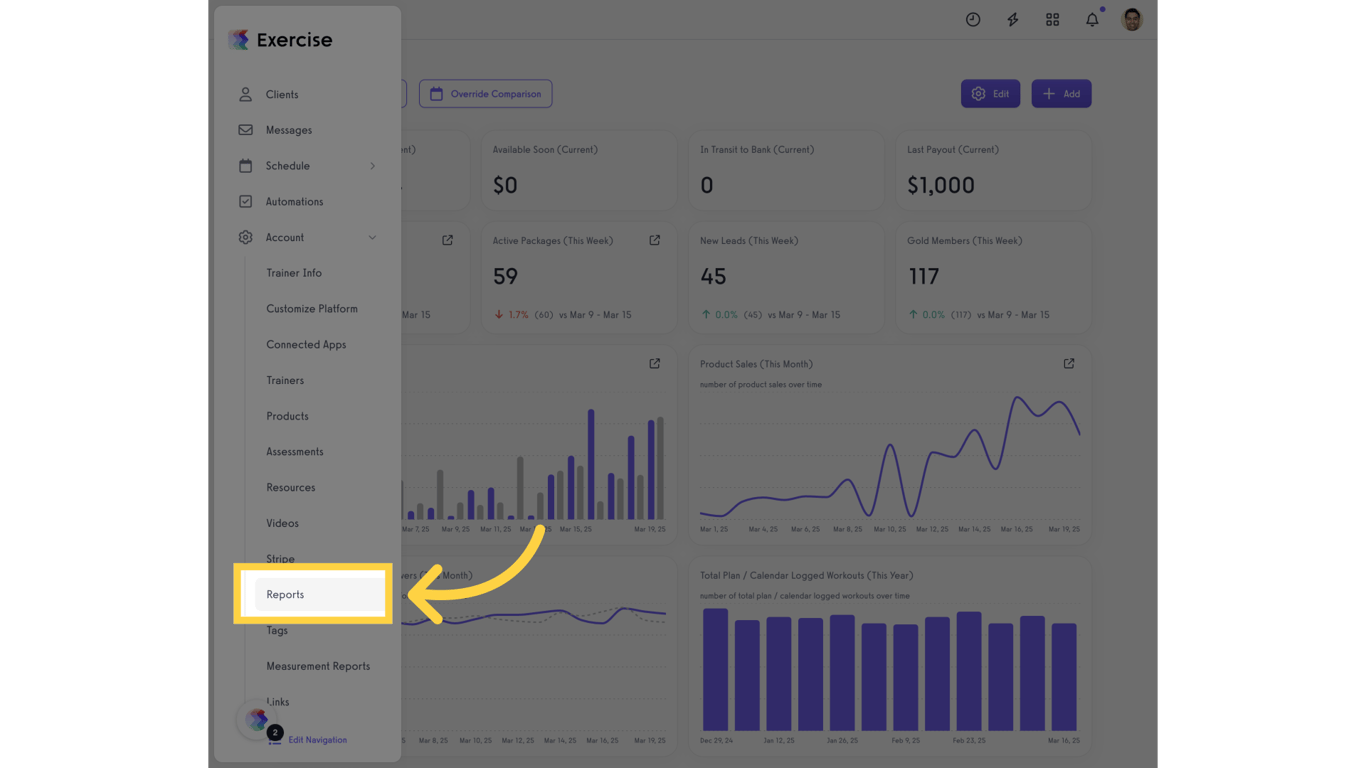
Task: Open Automations from the sidebar
Action: (294, 202)
